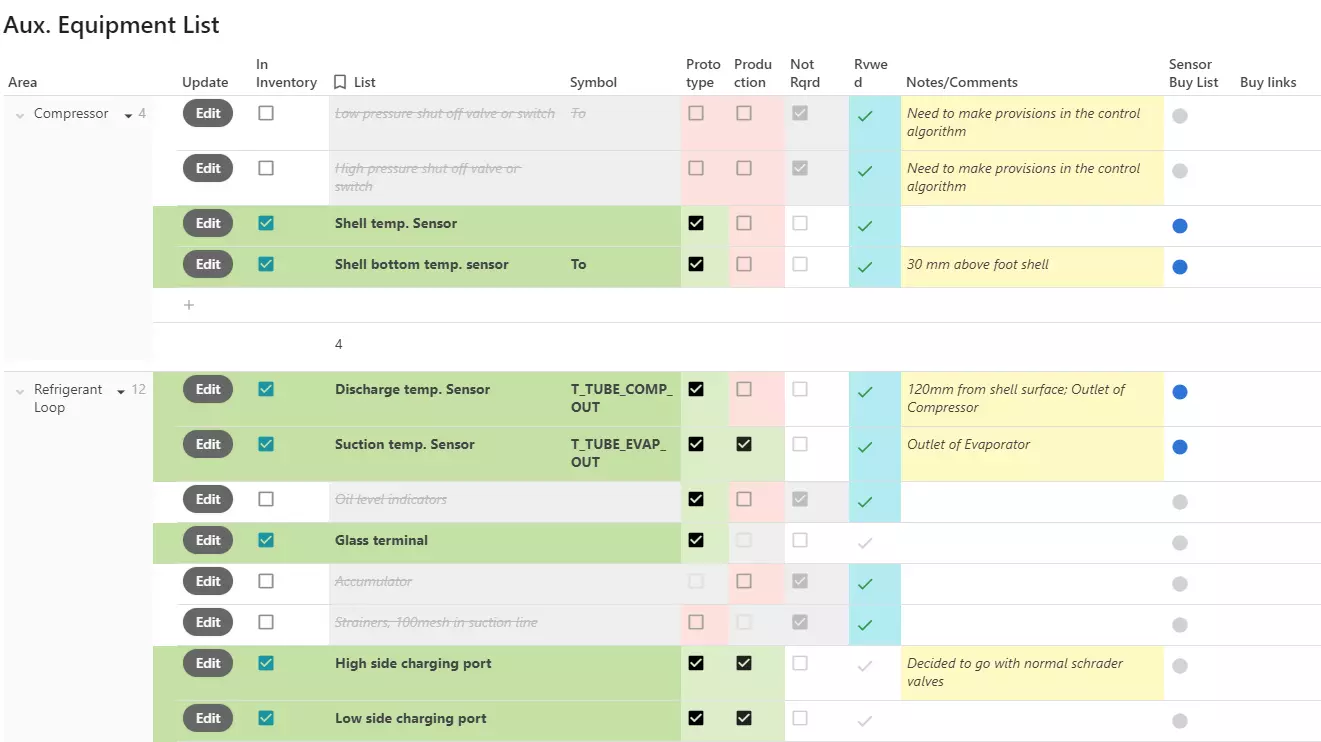Click the Notes/Comments column header
1321x742 pixels.
pyautogui.click(x=961, y=82)
